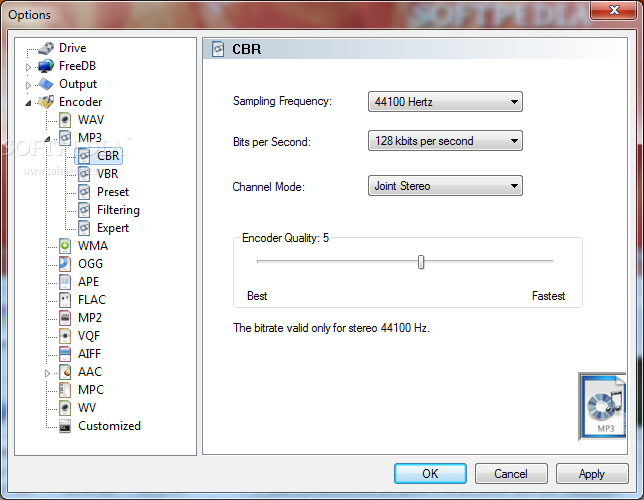
Task: Select the VBR label under MP3
Action: (108, 174)
